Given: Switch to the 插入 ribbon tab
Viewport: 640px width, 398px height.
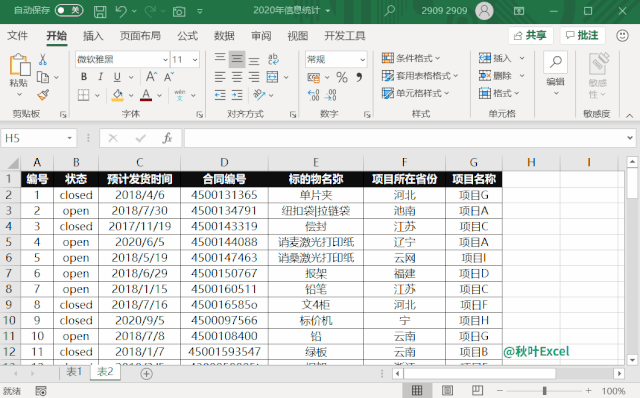Looking at the screenshot, I should click(x=93, y=36).
